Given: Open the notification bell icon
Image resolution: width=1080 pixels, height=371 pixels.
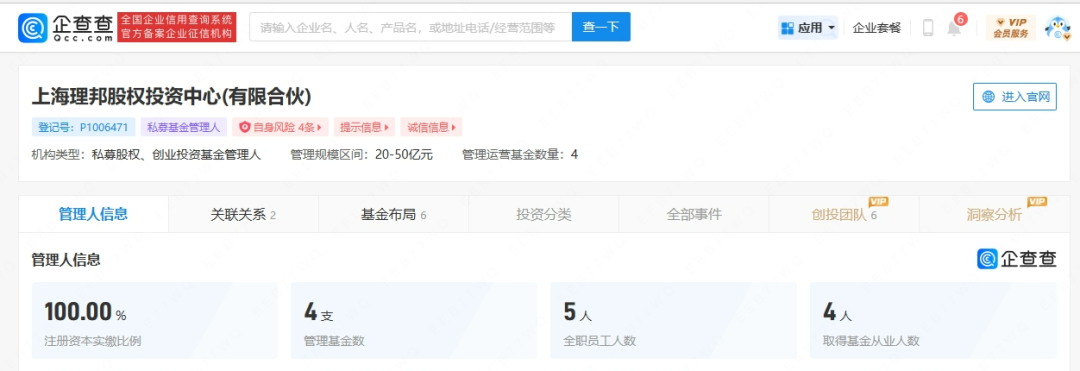Looking at the screenshot, I should 954,28.
